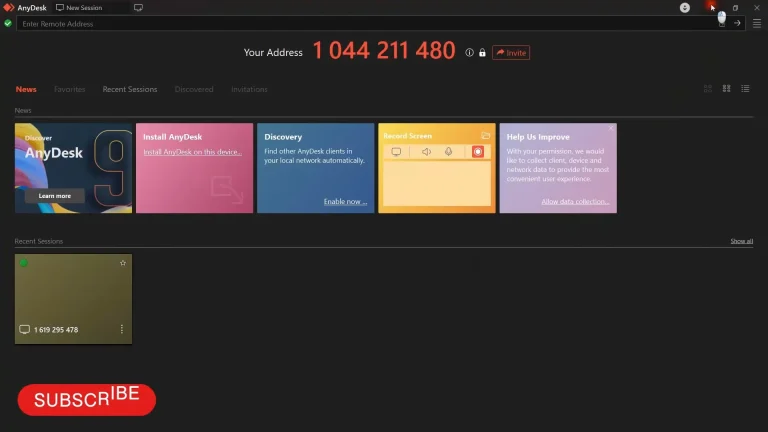This screenshot has height=432, width=768.
Task: Open the hamburger main menu
Action: [x=757, y=23]
